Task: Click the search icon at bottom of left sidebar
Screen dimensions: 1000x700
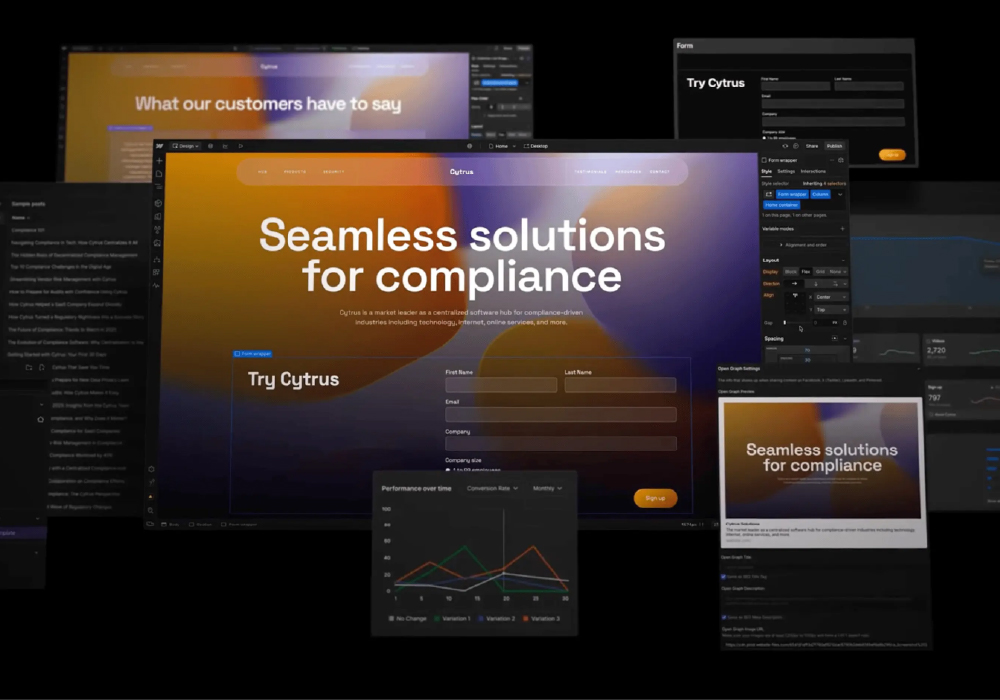Action: (x=151, y=509)
